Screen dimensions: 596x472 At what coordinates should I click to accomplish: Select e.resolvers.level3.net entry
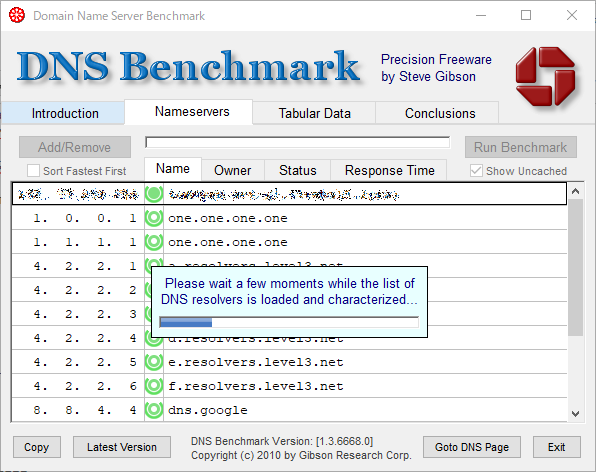(x=289, y=362)
